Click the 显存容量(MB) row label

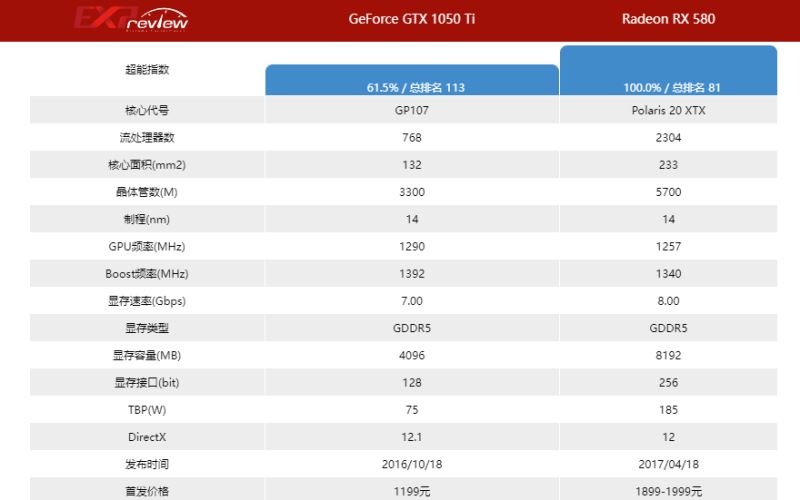pos(147,356)
